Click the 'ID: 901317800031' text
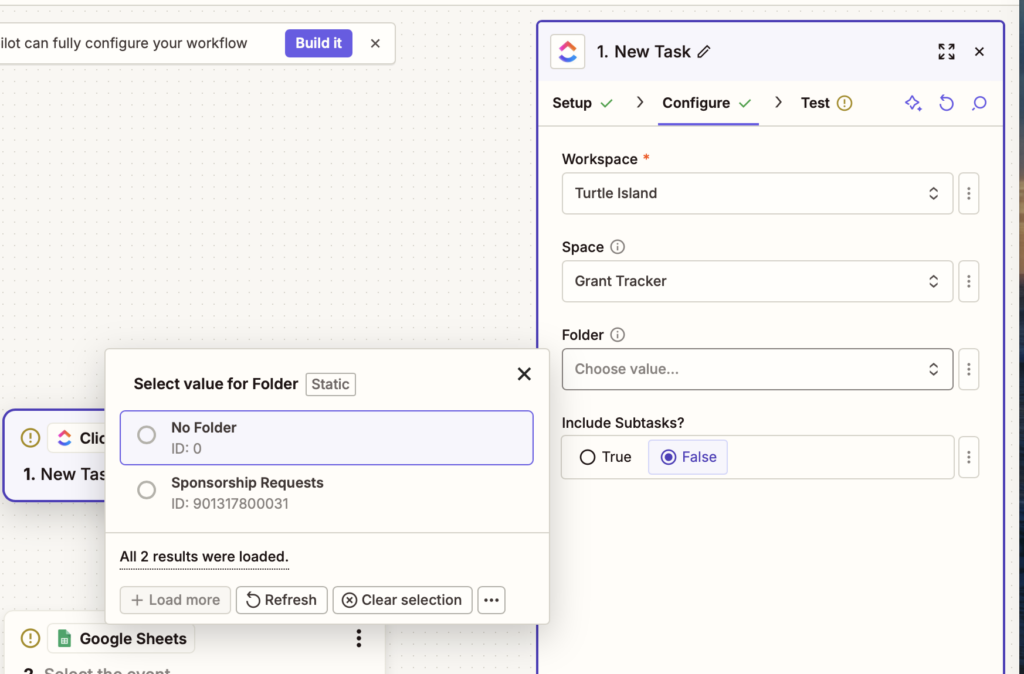The width and height of the screenshot is (1024, 674). point(229,504)
